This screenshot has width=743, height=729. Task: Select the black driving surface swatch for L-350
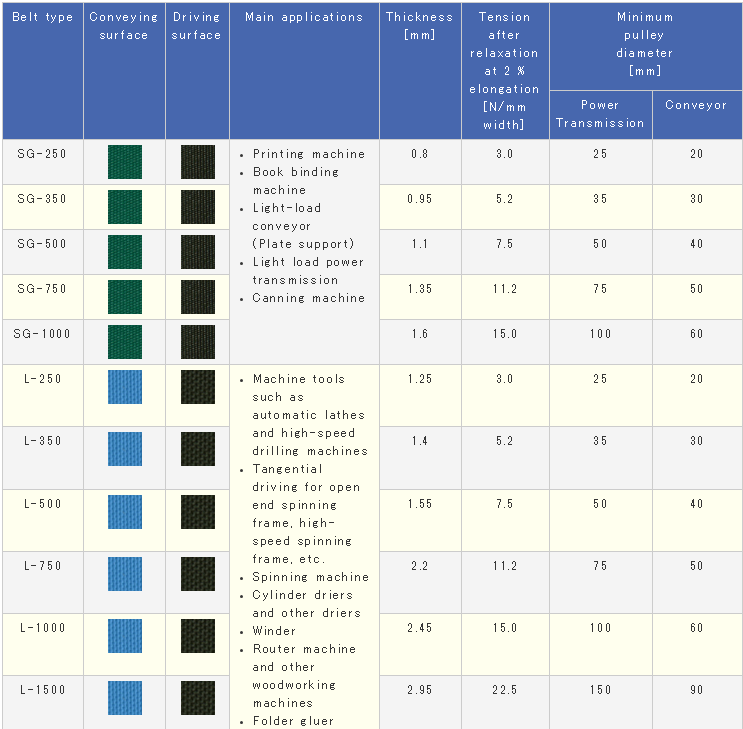click(197, 449)
